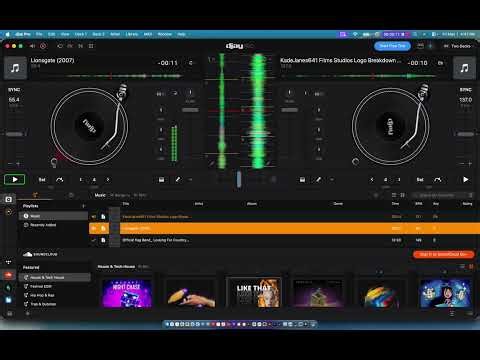Screen dimensions: 480x360
Task: Click the deck 2 low EQ knob
Action: (x=319, y=149)
